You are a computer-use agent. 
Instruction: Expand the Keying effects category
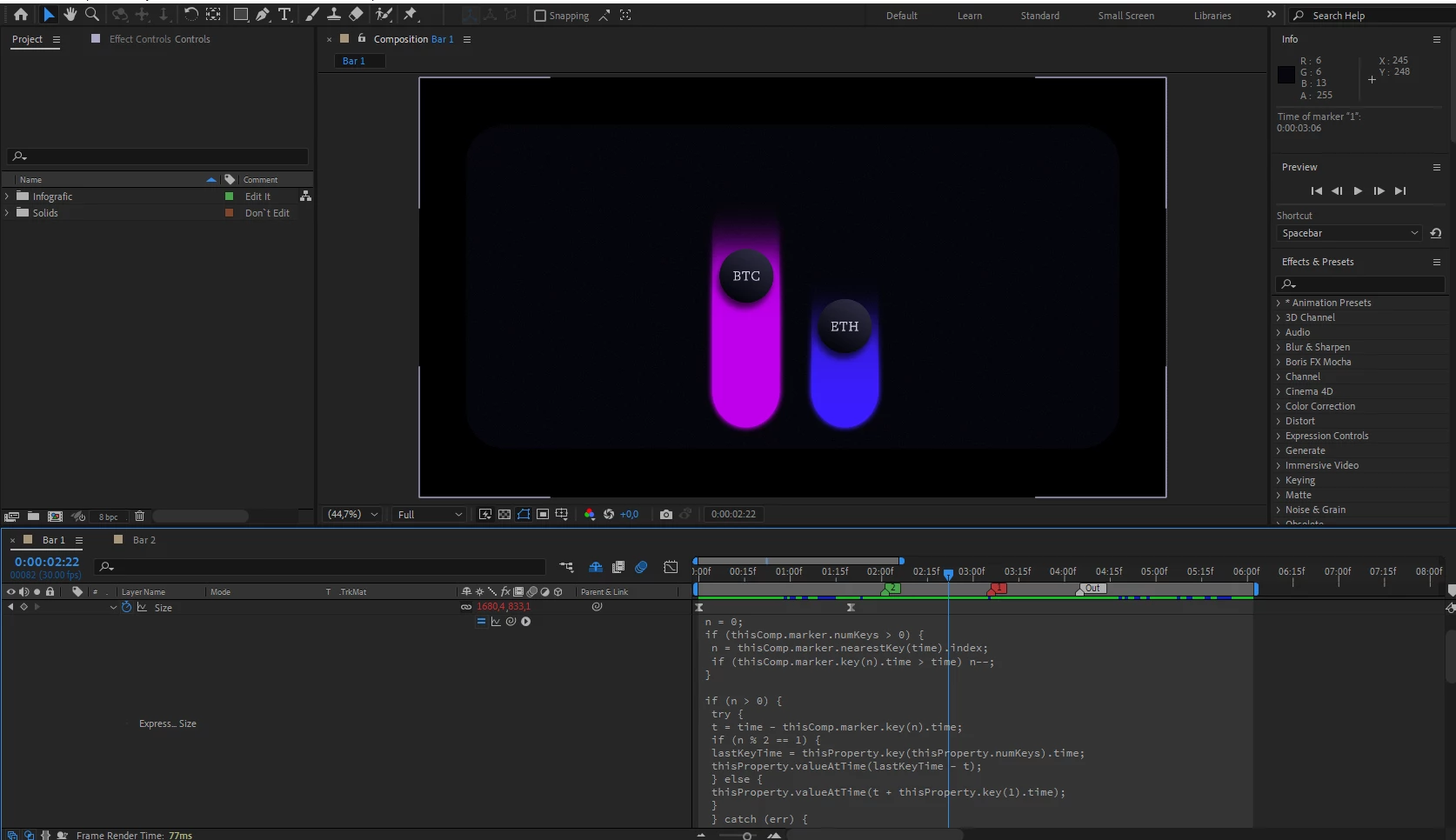pyautogui.click(x=1279, y=480)
